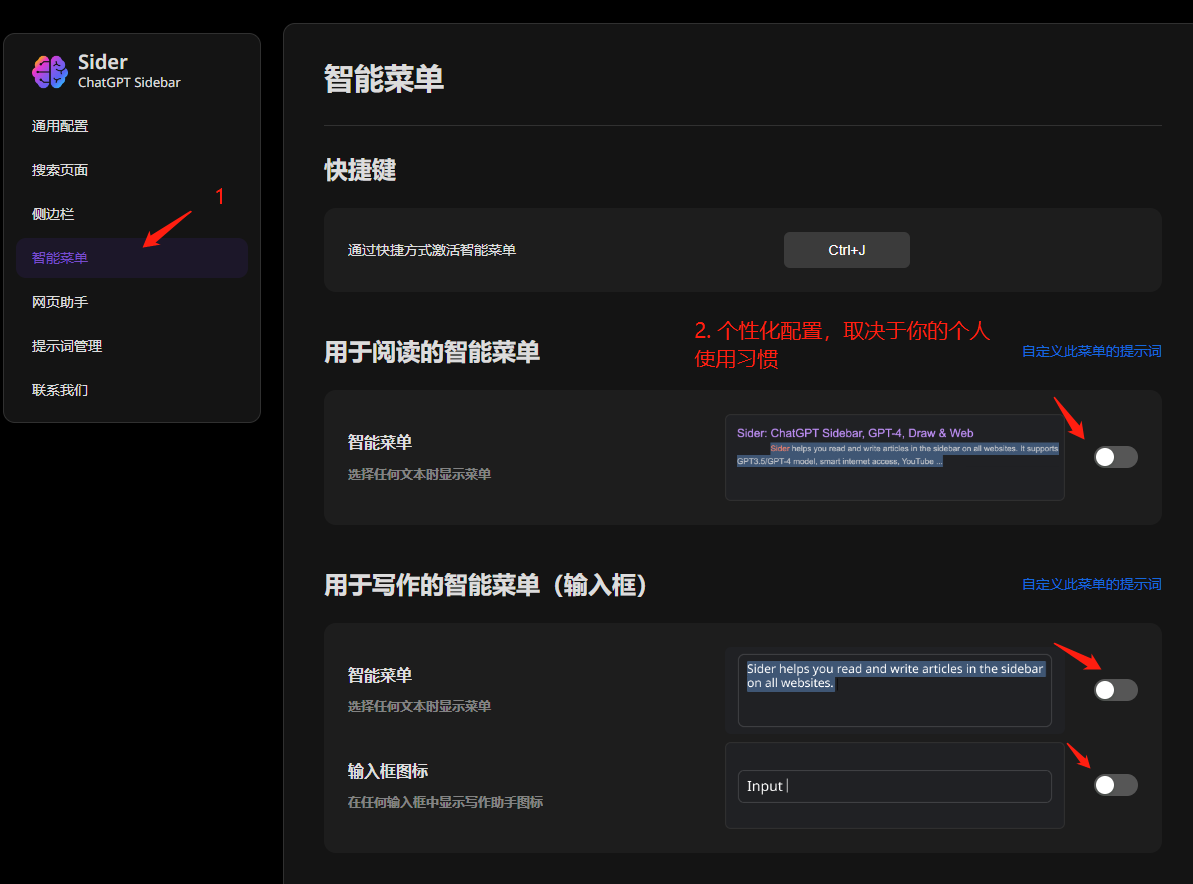Select 侧边栏 in the left navigation
Image resolution: width=1193 pixels, height=884 pixels.
[x=53, y=214]
